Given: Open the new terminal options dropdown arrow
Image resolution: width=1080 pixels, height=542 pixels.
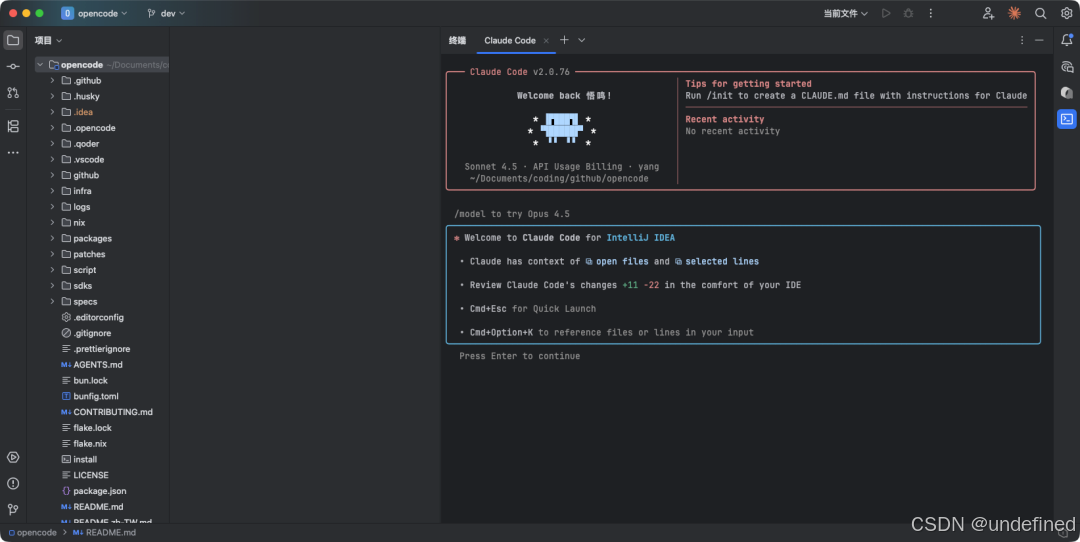Looking at the screenshot, I should 582,40.
